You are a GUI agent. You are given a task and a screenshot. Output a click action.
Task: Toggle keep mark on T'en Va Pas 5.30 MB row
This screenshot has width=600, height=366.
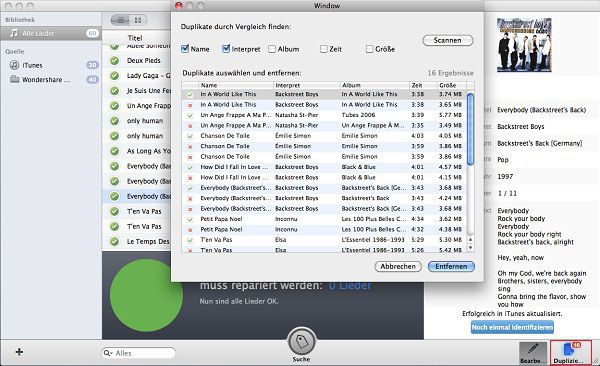[190, 240]
